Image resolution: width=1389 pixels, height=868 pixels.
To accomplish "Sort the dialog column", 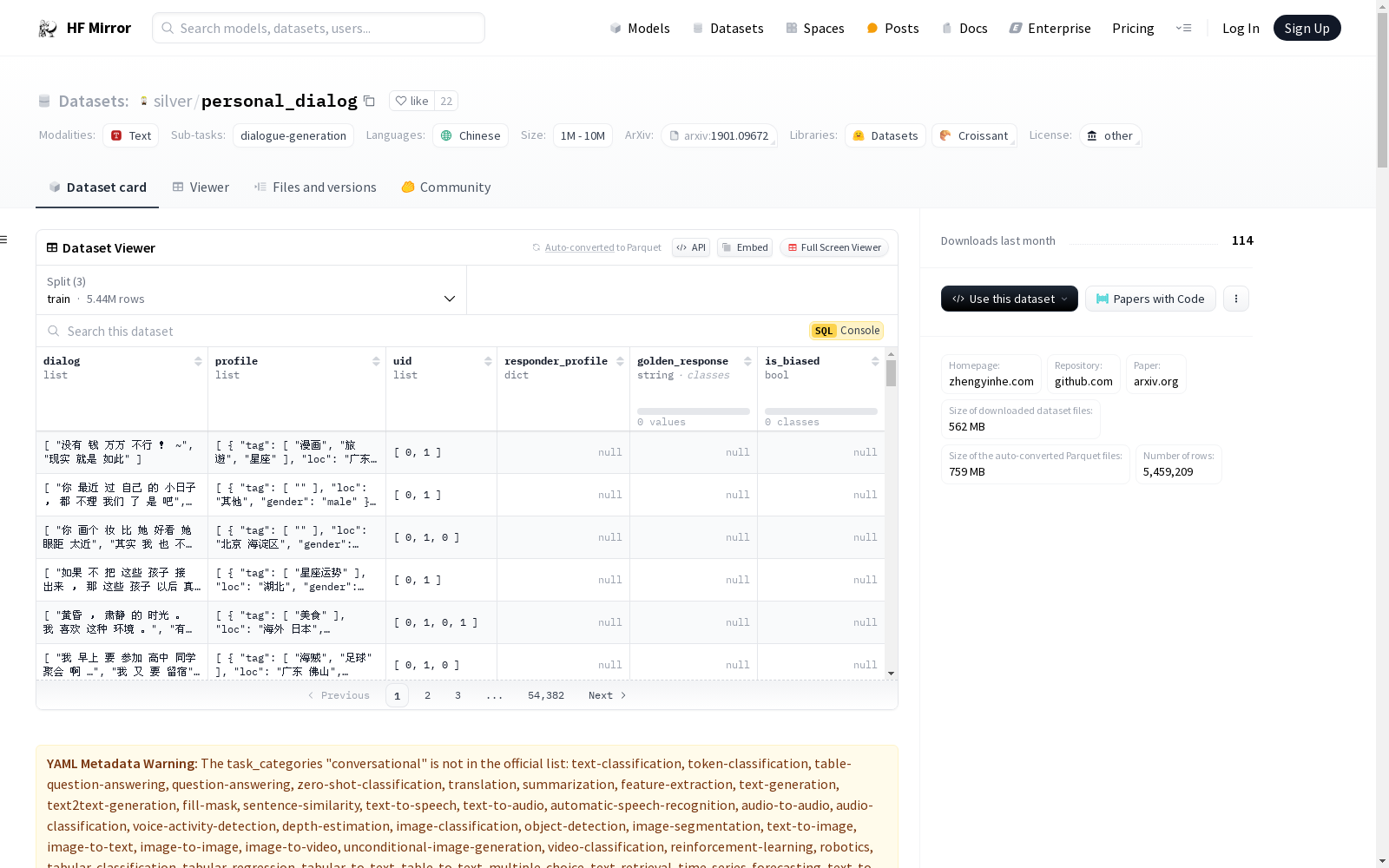I will pos(198,361).
